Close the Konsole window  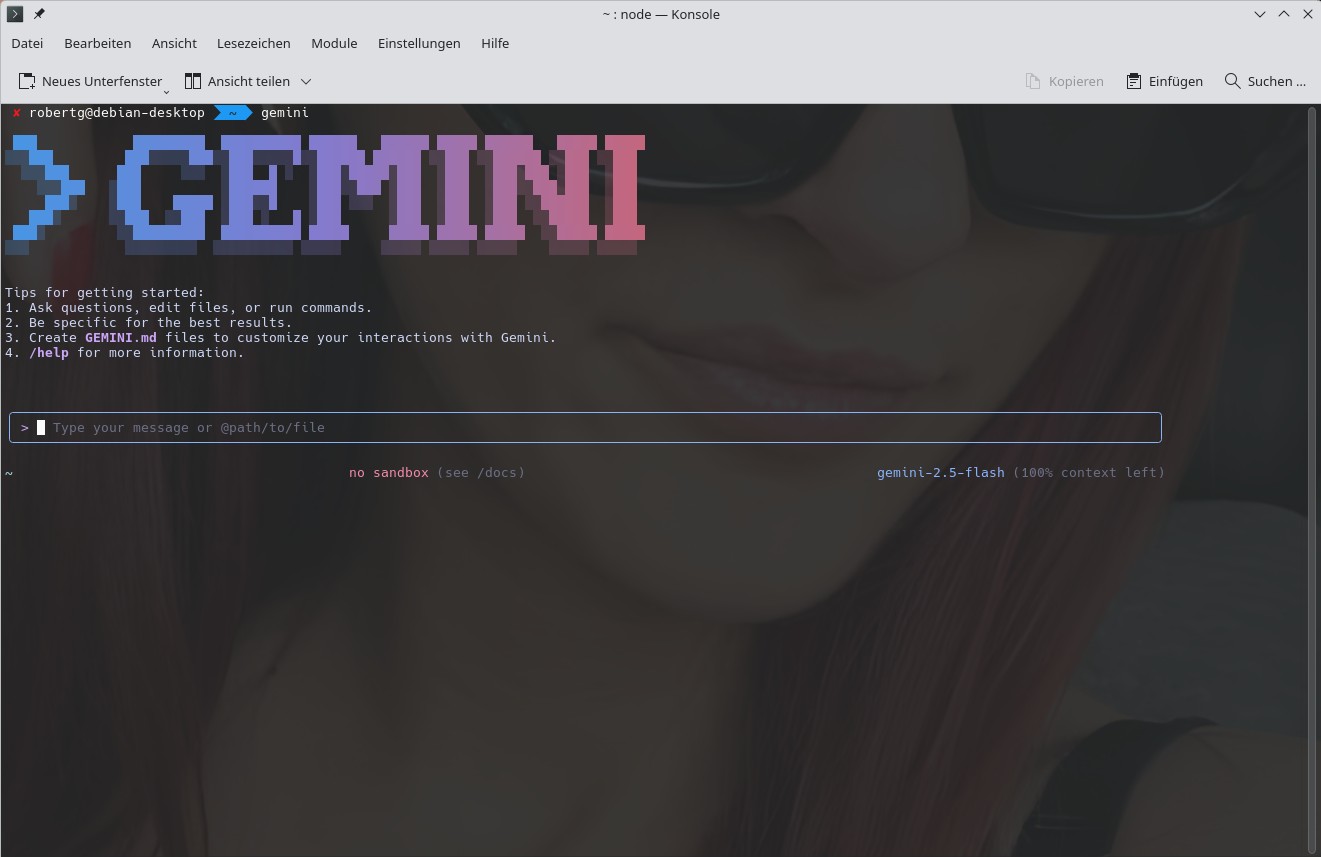[x=1307, y=14]
